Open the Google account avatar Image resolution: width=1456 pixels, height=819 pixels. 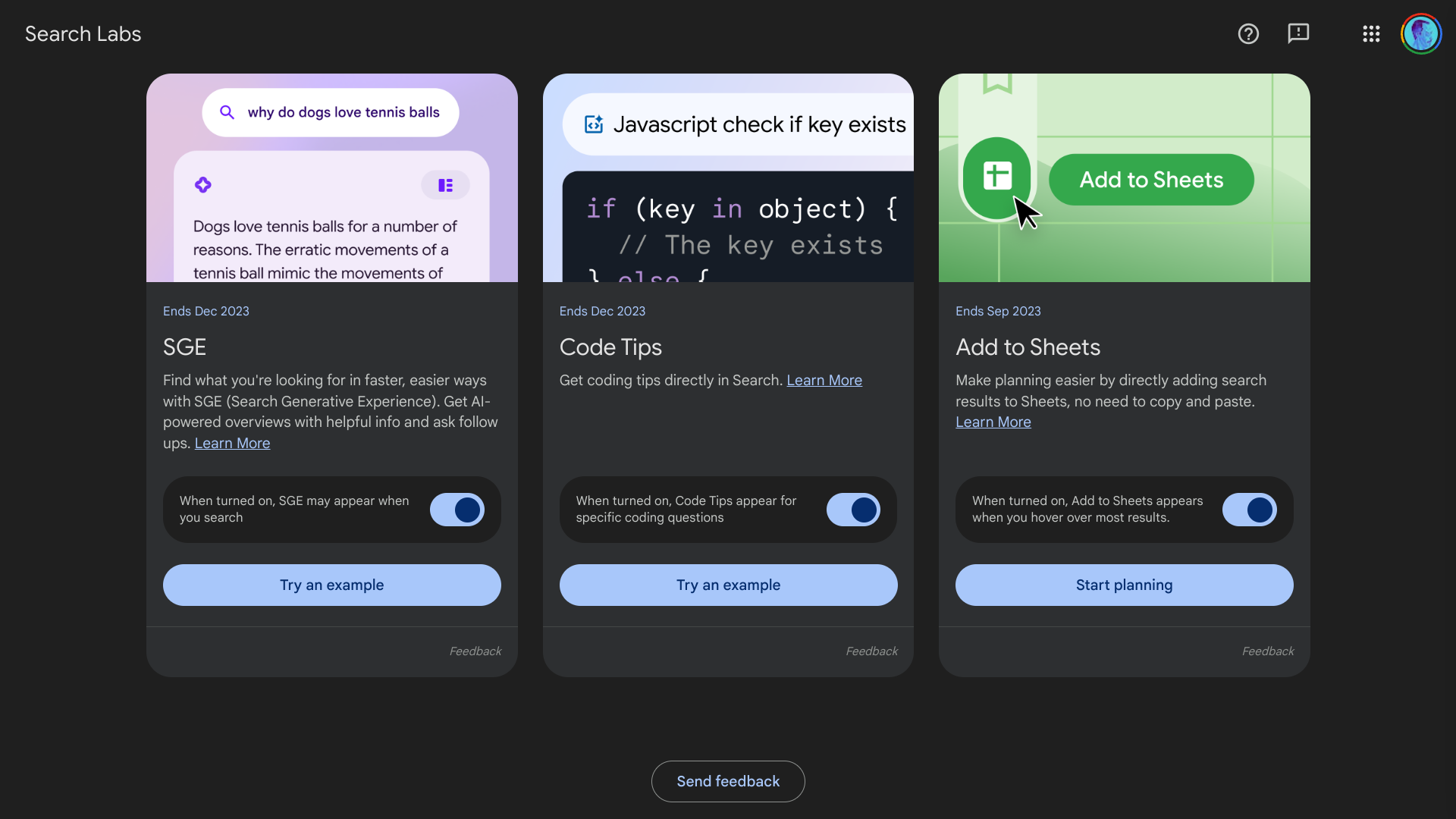pyautogui.click(x=1421, y=34)
